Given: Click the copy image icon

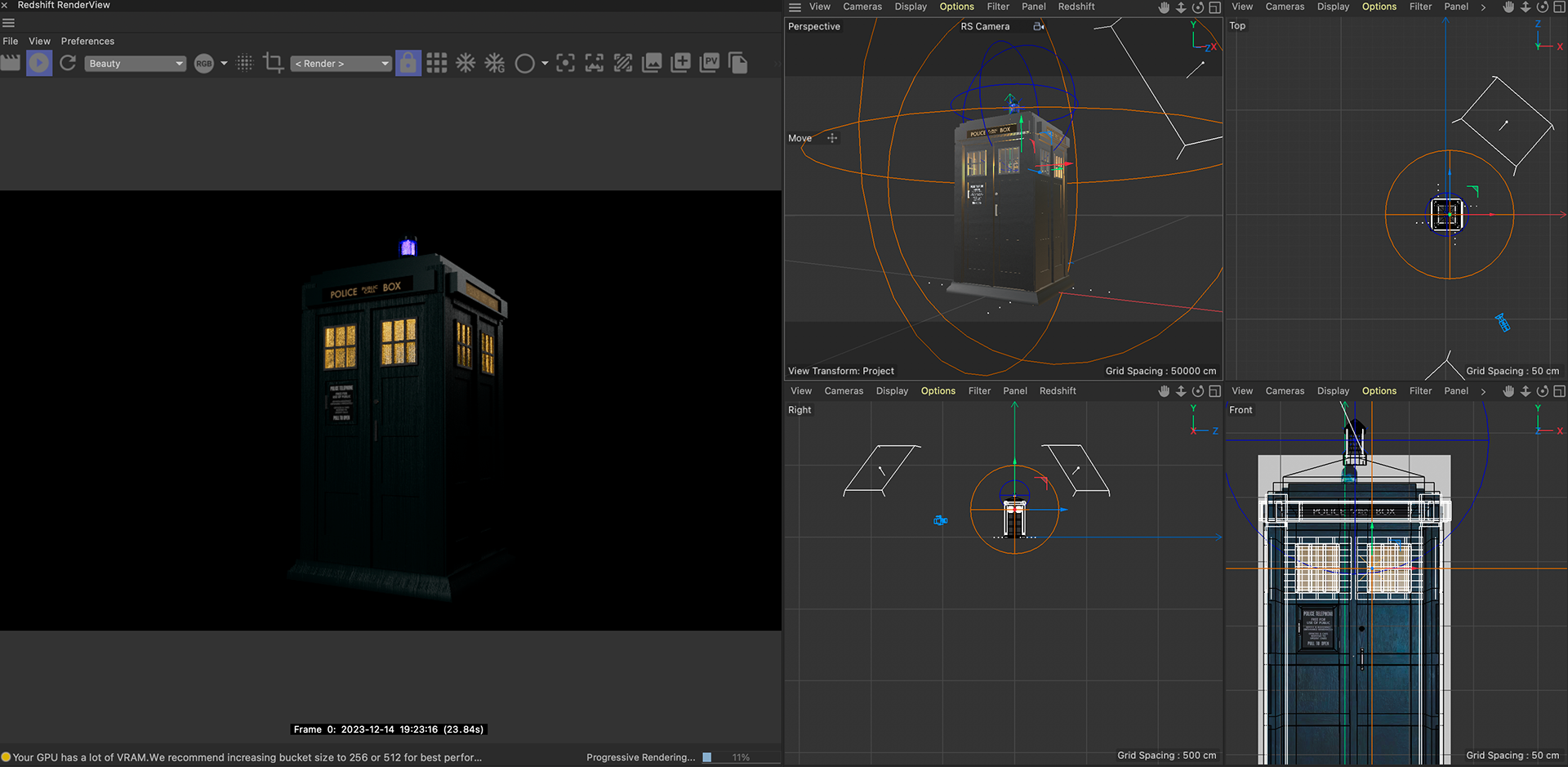Looking at the screenshot, I should coord(737,63).
